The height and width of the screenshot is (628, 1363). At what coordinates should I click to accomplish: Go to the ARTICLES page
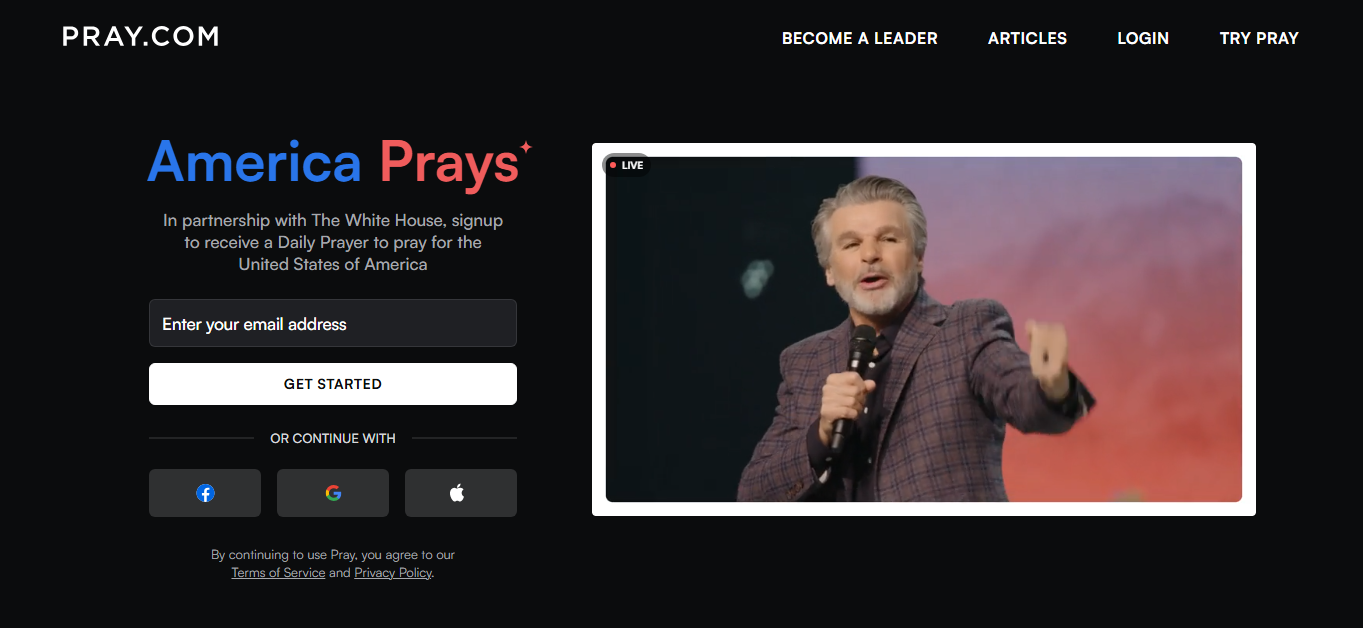[1027, 38]
